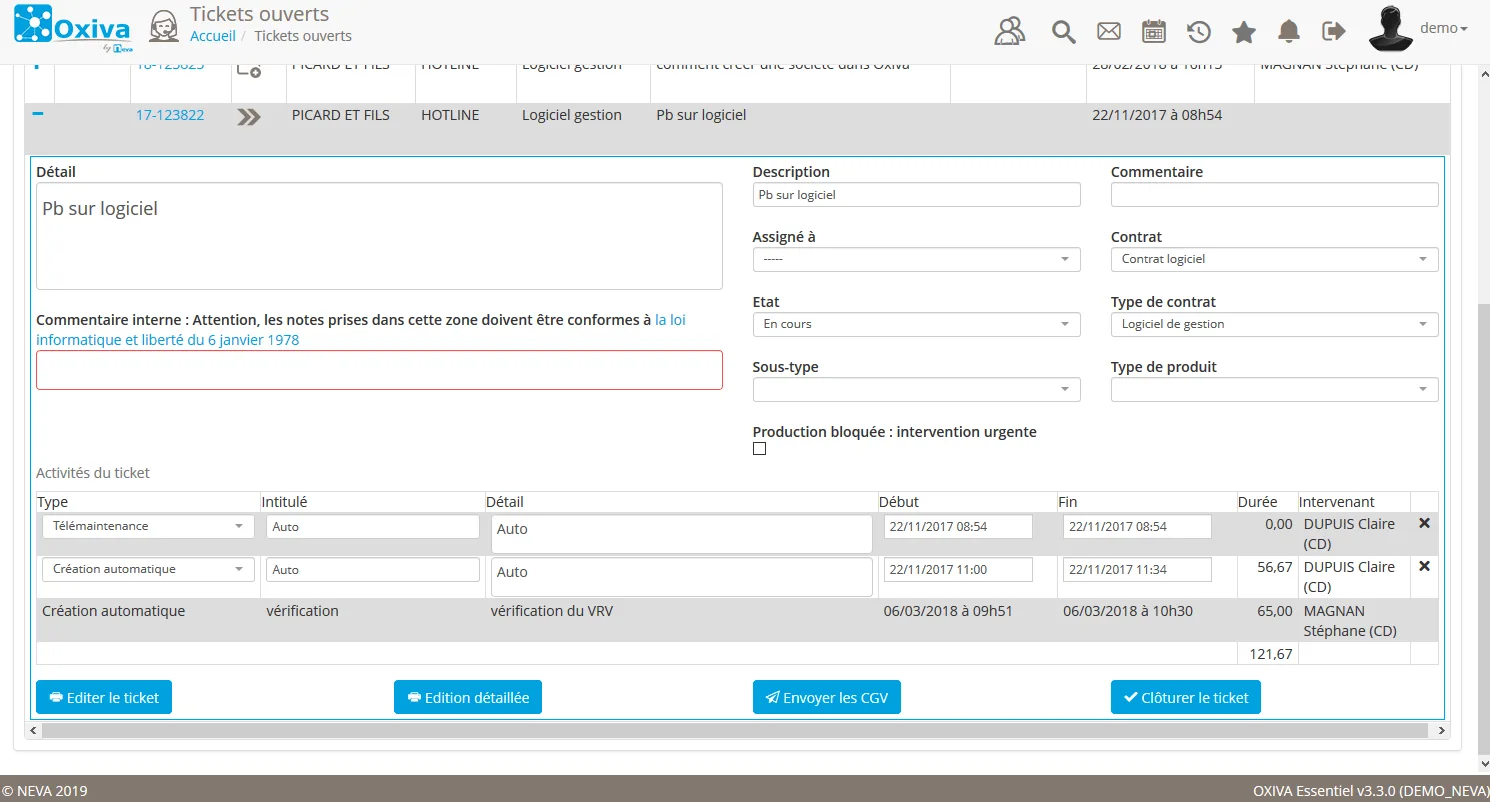Screen dimensions: 1490x802
Task: Open the Assigné à dropdown
Action: (916, 259)
